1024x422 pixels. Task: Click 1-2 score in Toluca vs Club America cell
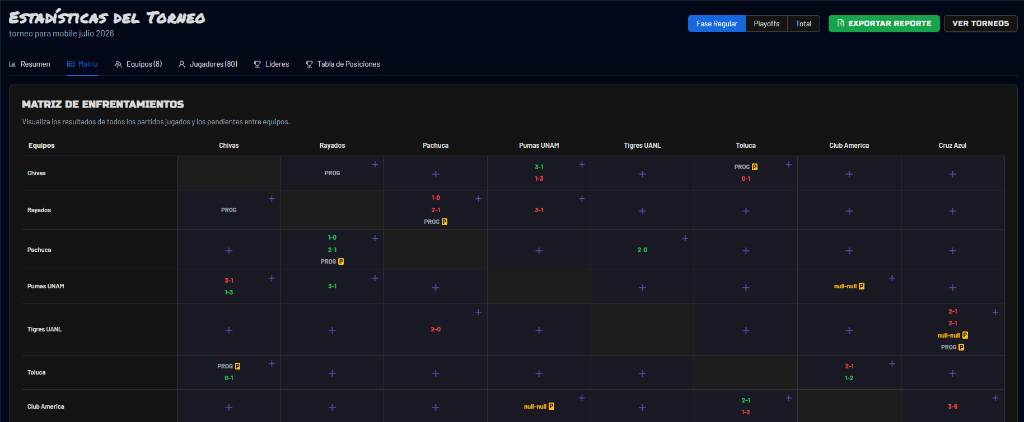pos(849,378)
